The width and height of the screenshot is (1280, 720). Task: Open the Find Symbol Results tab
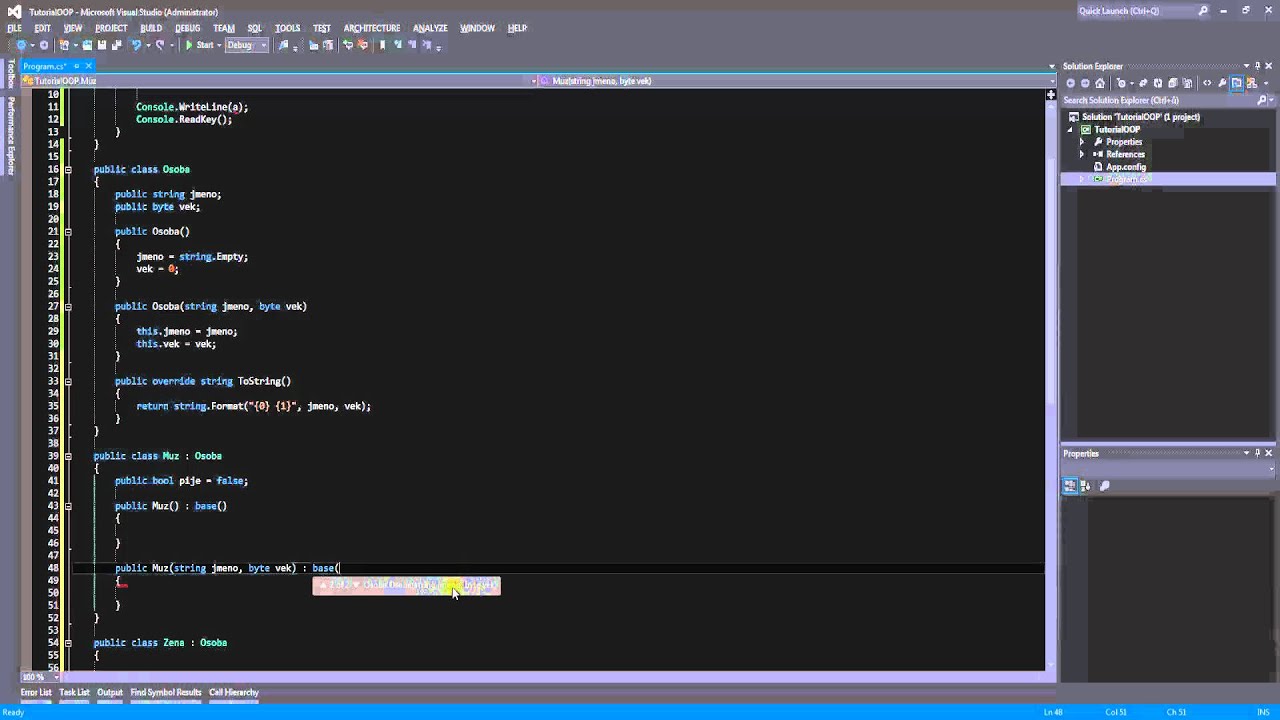(166, 692)
